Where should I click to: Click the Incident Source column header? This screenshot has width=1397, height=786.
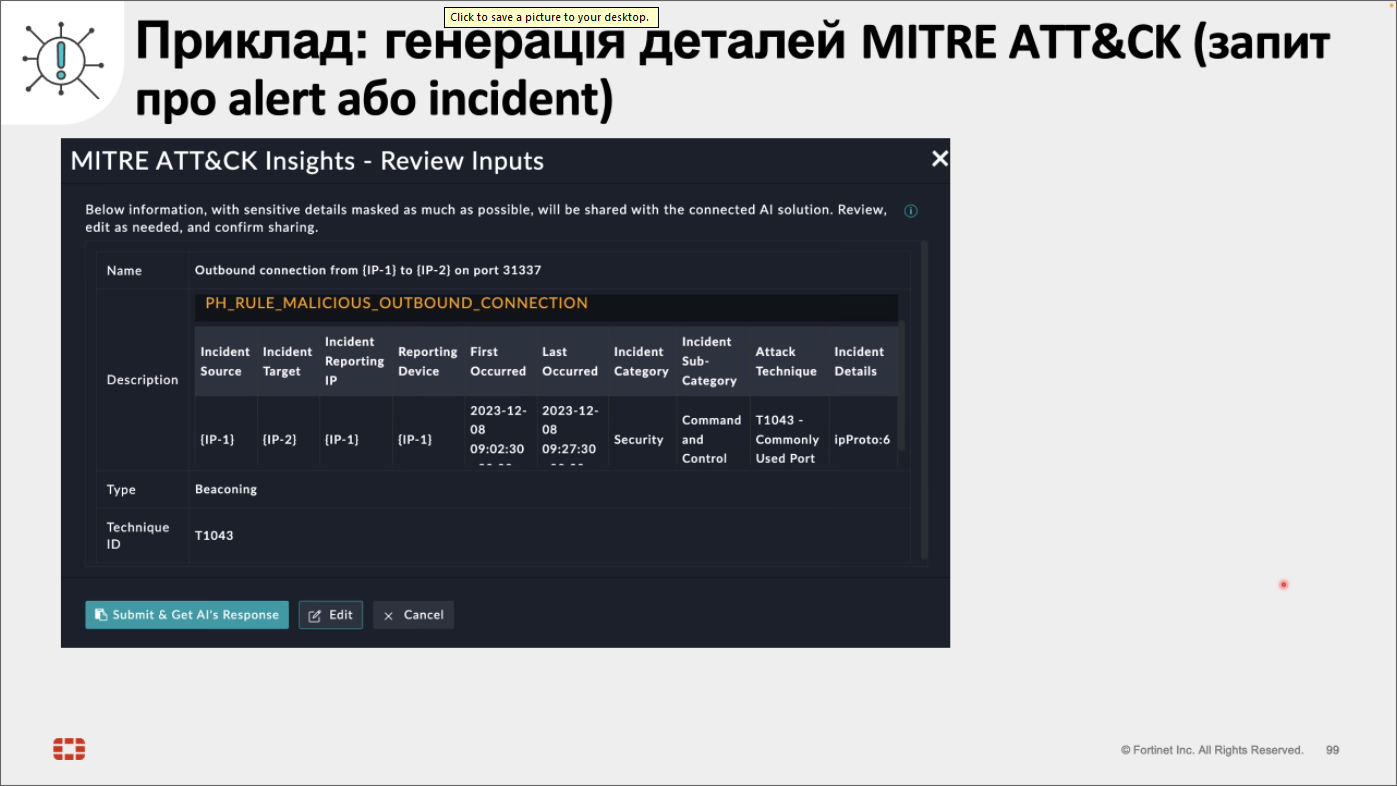point(224,361)
